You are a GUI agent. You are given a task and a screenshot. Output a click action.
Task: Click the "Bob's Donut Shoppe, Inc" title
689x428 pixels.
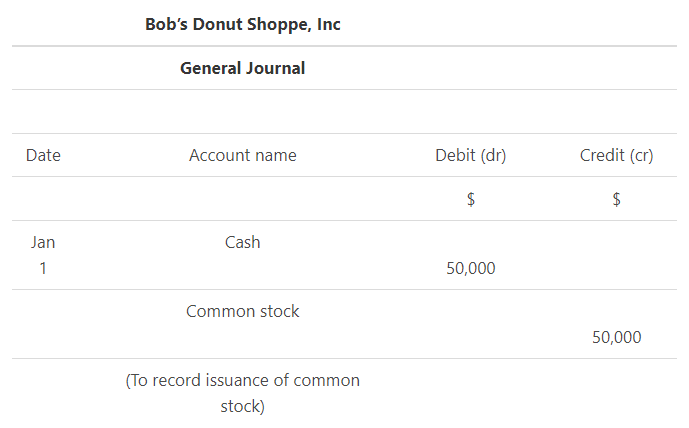[243, 24]
